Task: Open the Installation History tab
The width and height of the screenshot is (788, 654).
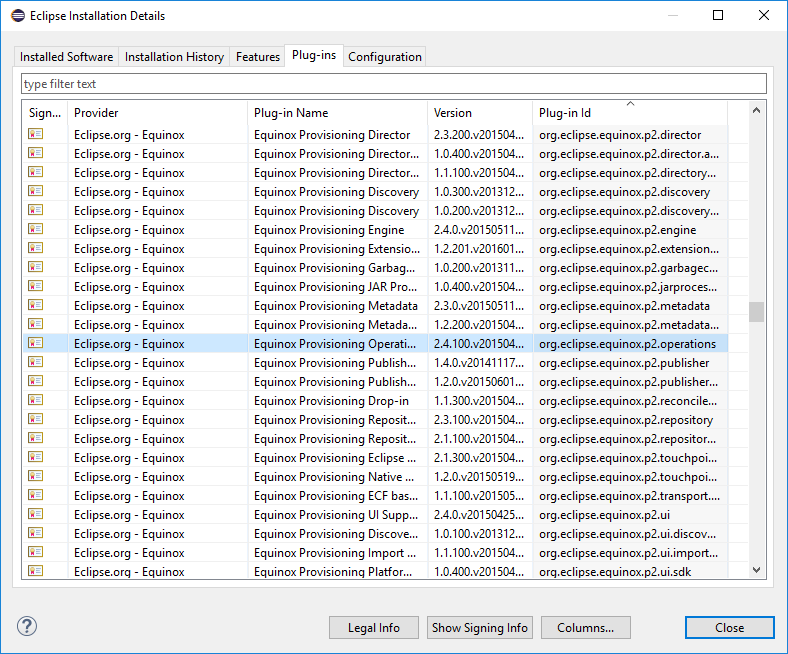Action: (x=174, y=57)
